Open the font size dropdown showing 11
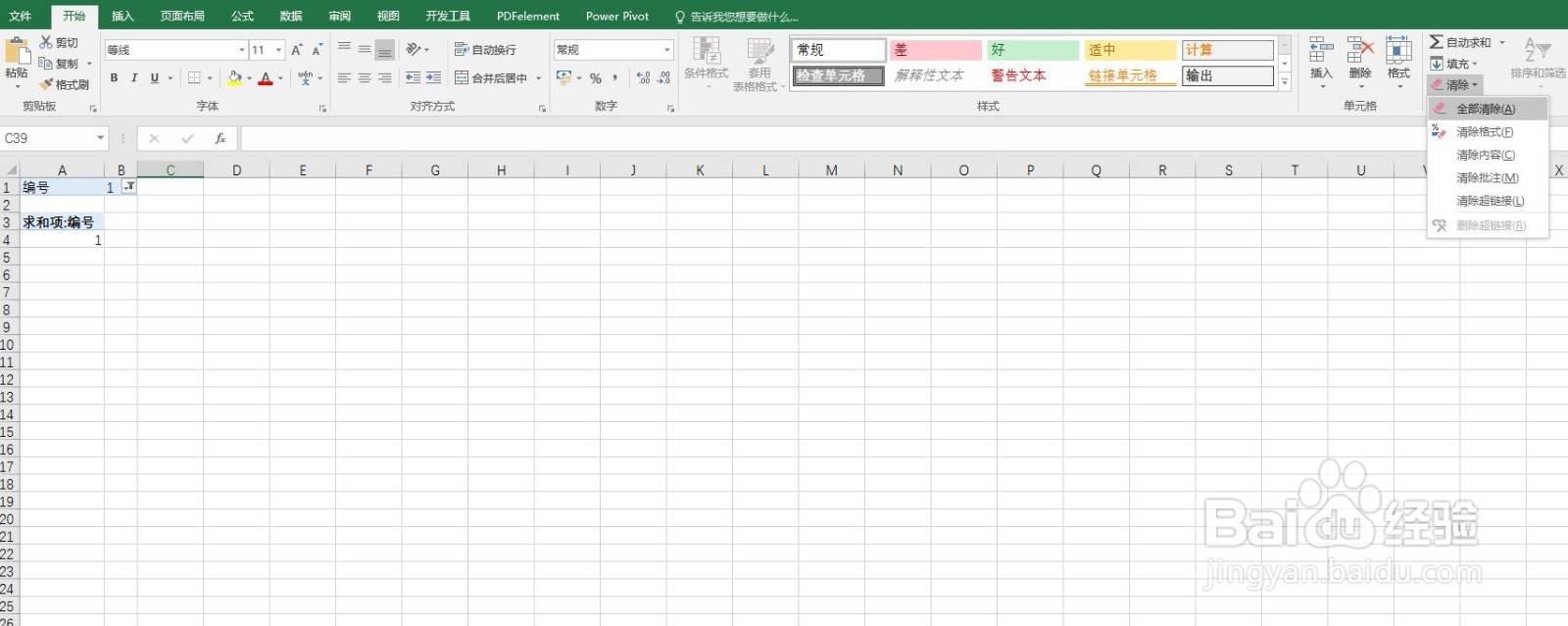The width and height of the screenshot is (1568, 626). (x=278, y=50)
